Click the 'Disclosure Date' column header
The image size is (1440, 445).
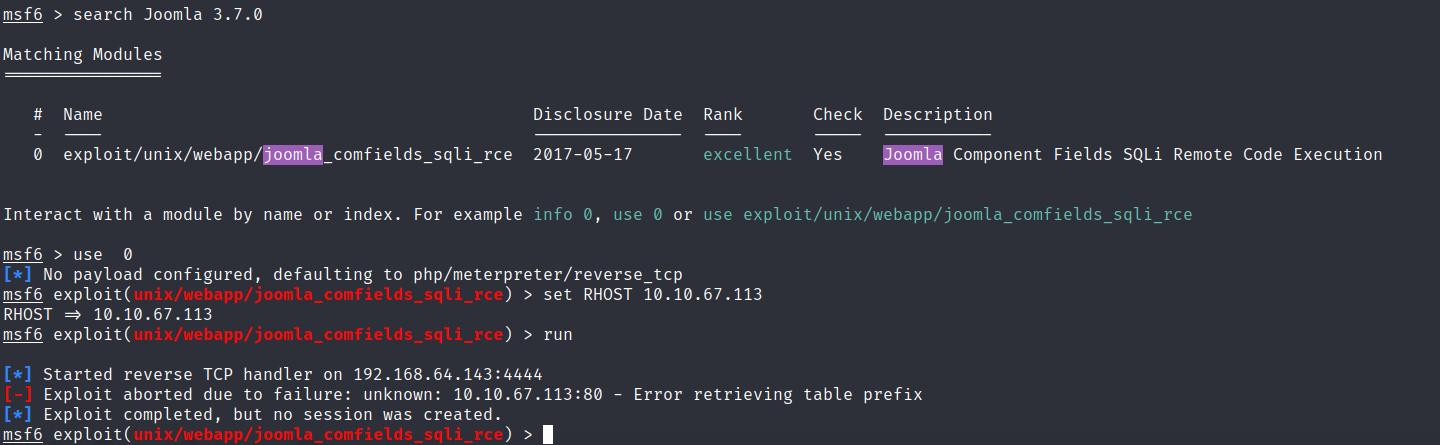click(607, 115)
